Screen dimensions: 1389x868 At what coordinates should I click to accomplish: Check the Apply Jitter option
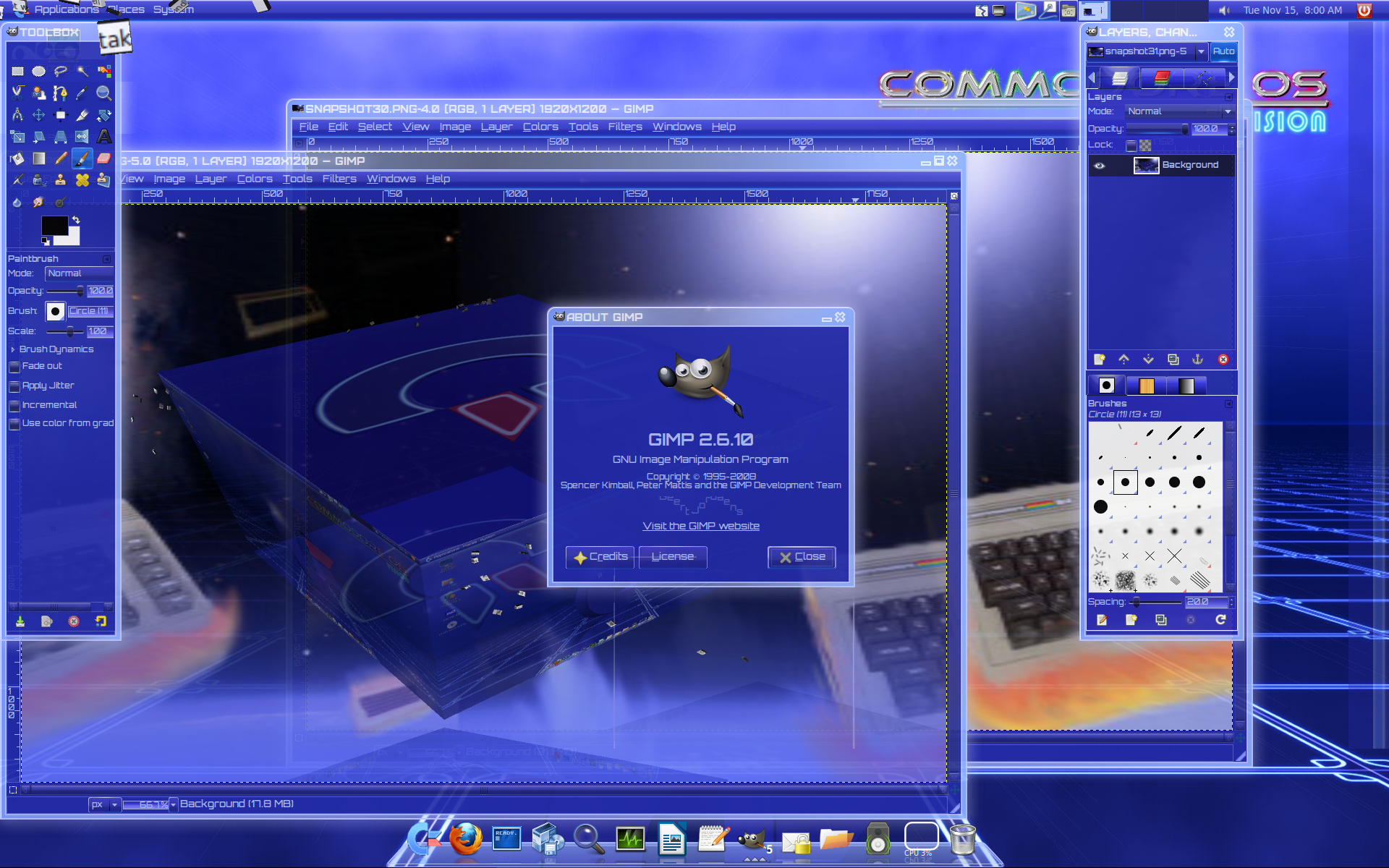point(14,386)
